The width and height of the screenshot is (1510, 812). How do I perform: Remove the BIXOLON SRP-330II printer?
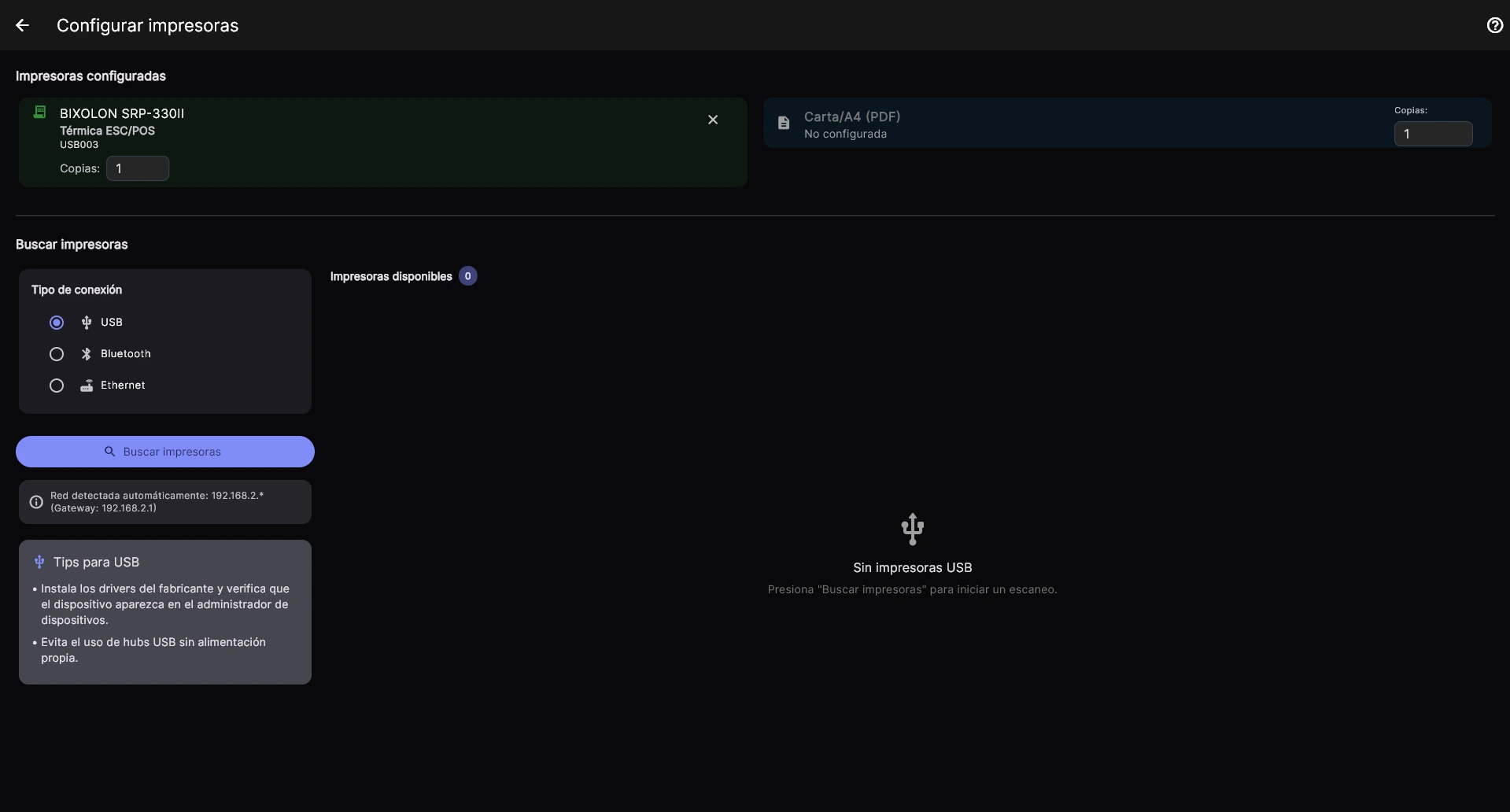coord(713,120)
